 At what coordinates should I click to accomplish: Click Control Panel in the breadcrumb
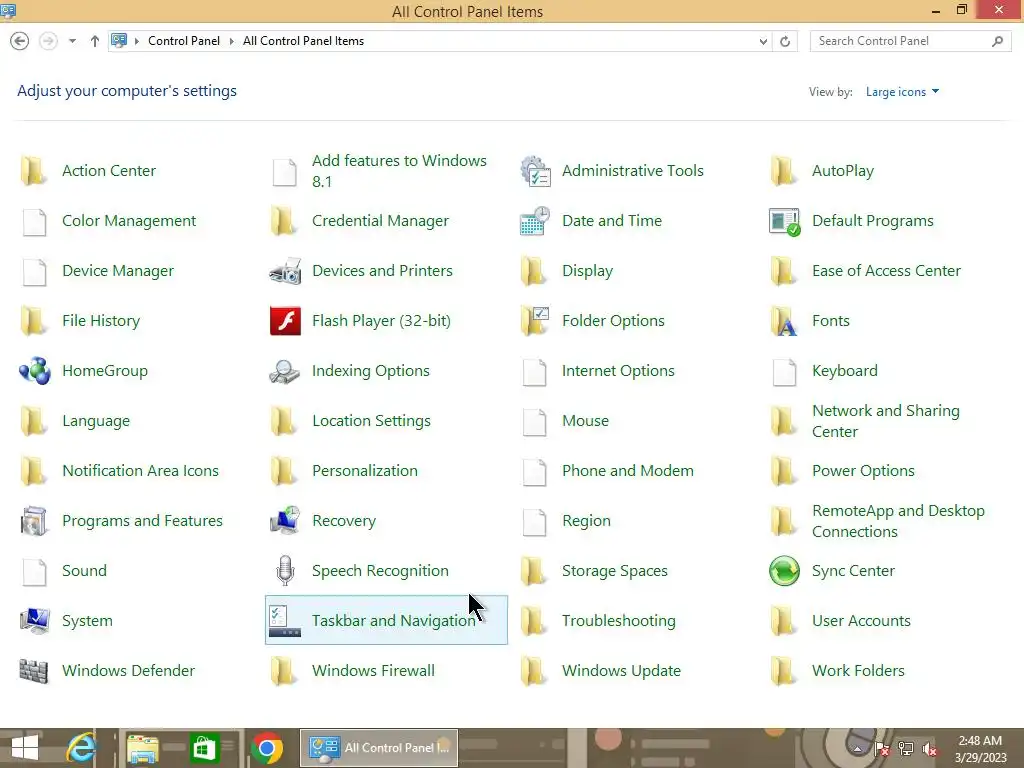tap(184, 41)
